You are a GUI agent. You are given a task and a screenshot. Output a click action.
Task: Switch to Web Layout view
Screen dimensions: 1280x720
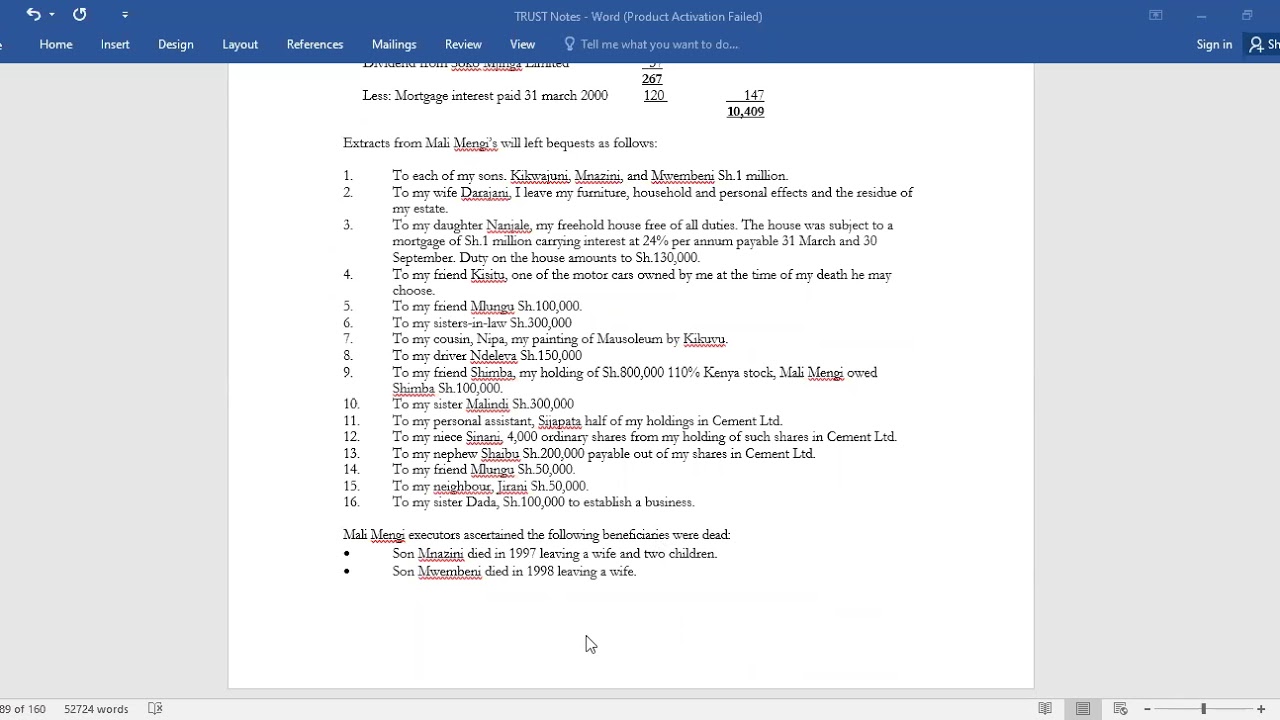1121,709
